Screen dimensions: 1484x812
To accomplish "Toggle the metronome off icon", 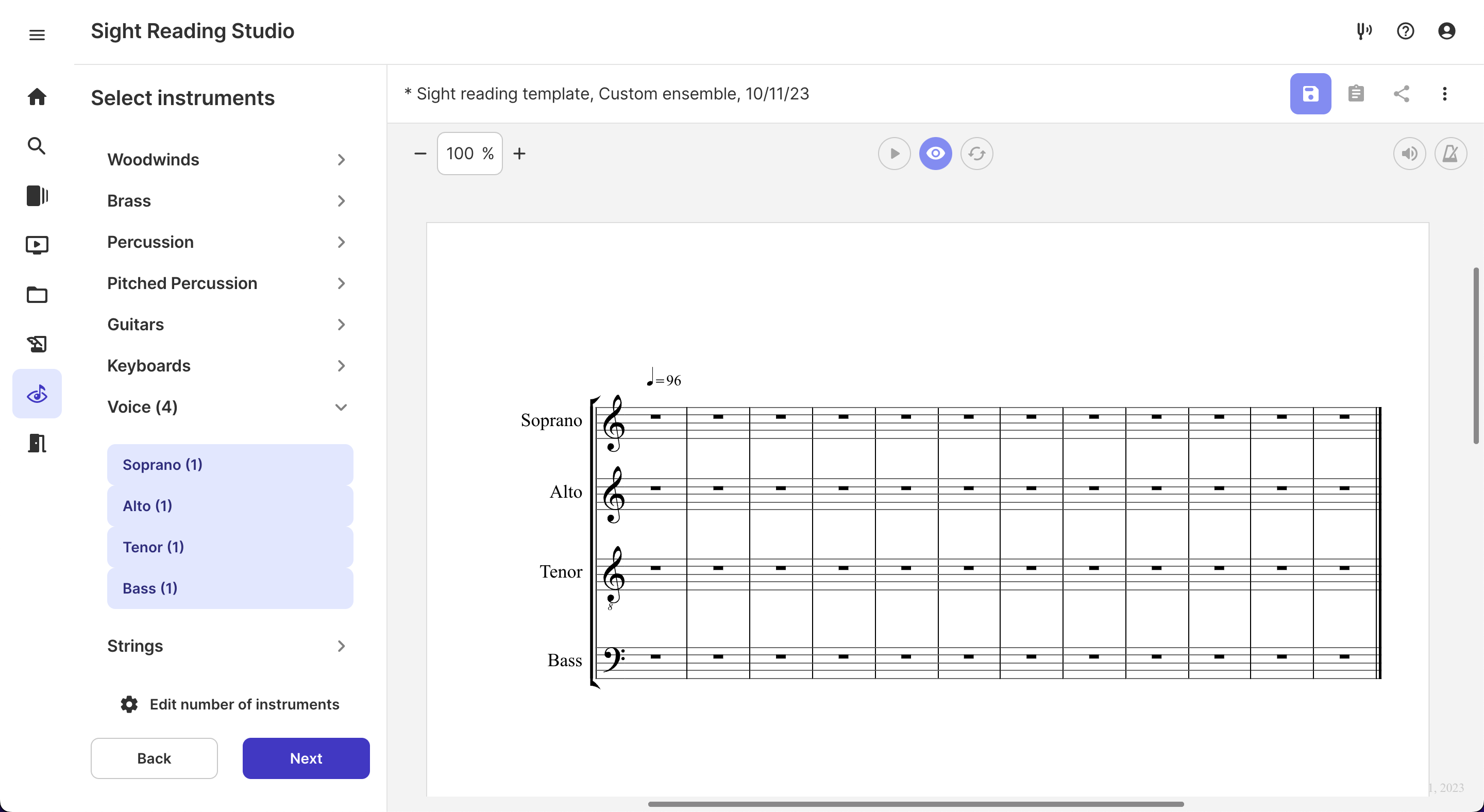I will coord(1450,154).
